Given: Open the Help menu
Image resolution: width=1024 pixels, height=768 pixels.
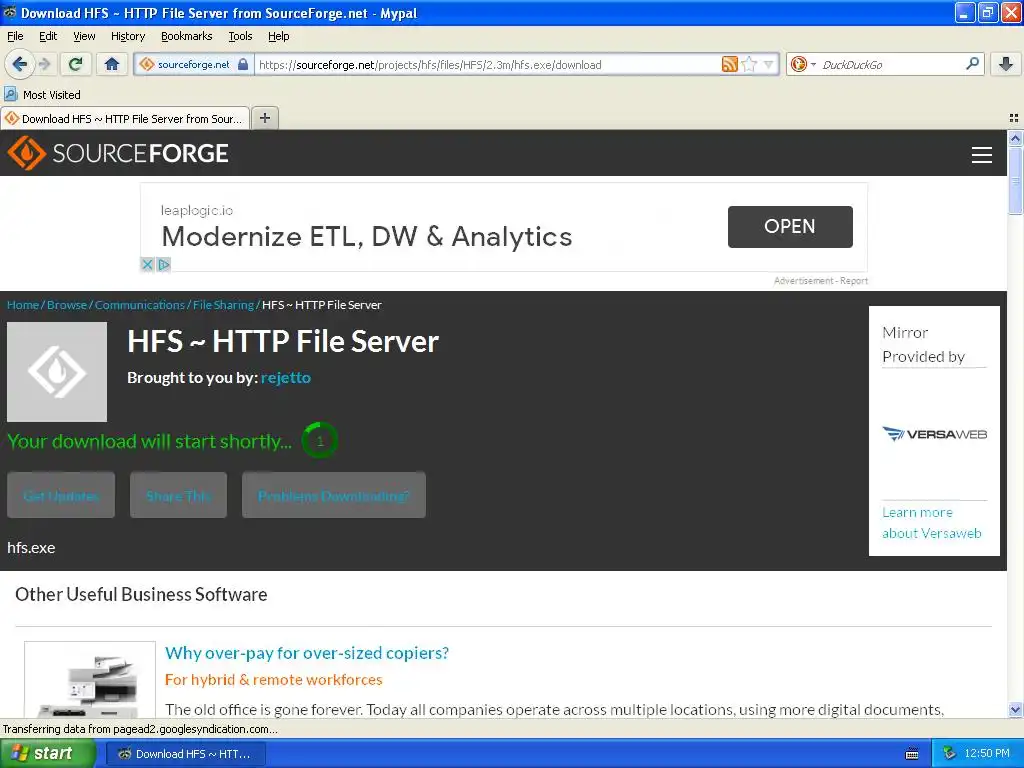Looking at the screenshot, I should pyautogui.click(x=278, y=36).
